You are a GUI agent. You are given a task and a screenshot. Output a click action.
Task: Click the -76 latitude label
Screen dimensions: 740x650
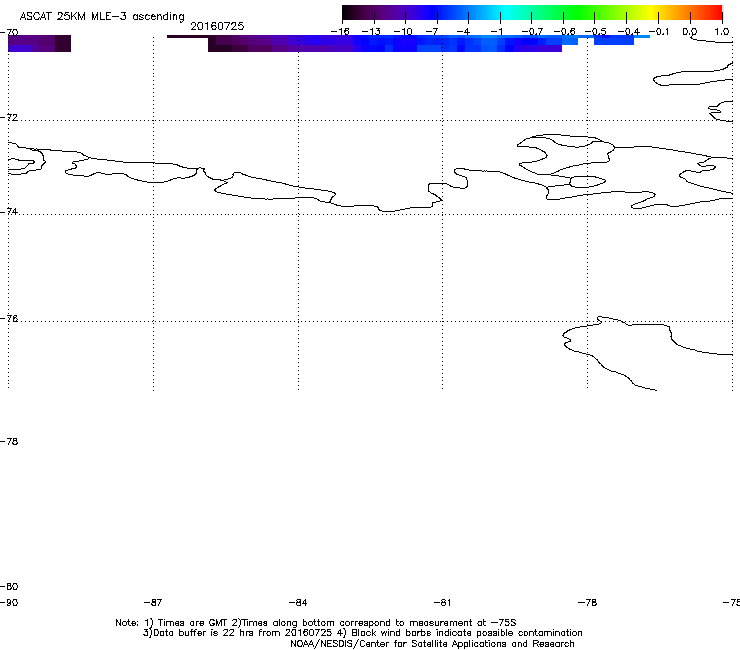pos(9,319)
